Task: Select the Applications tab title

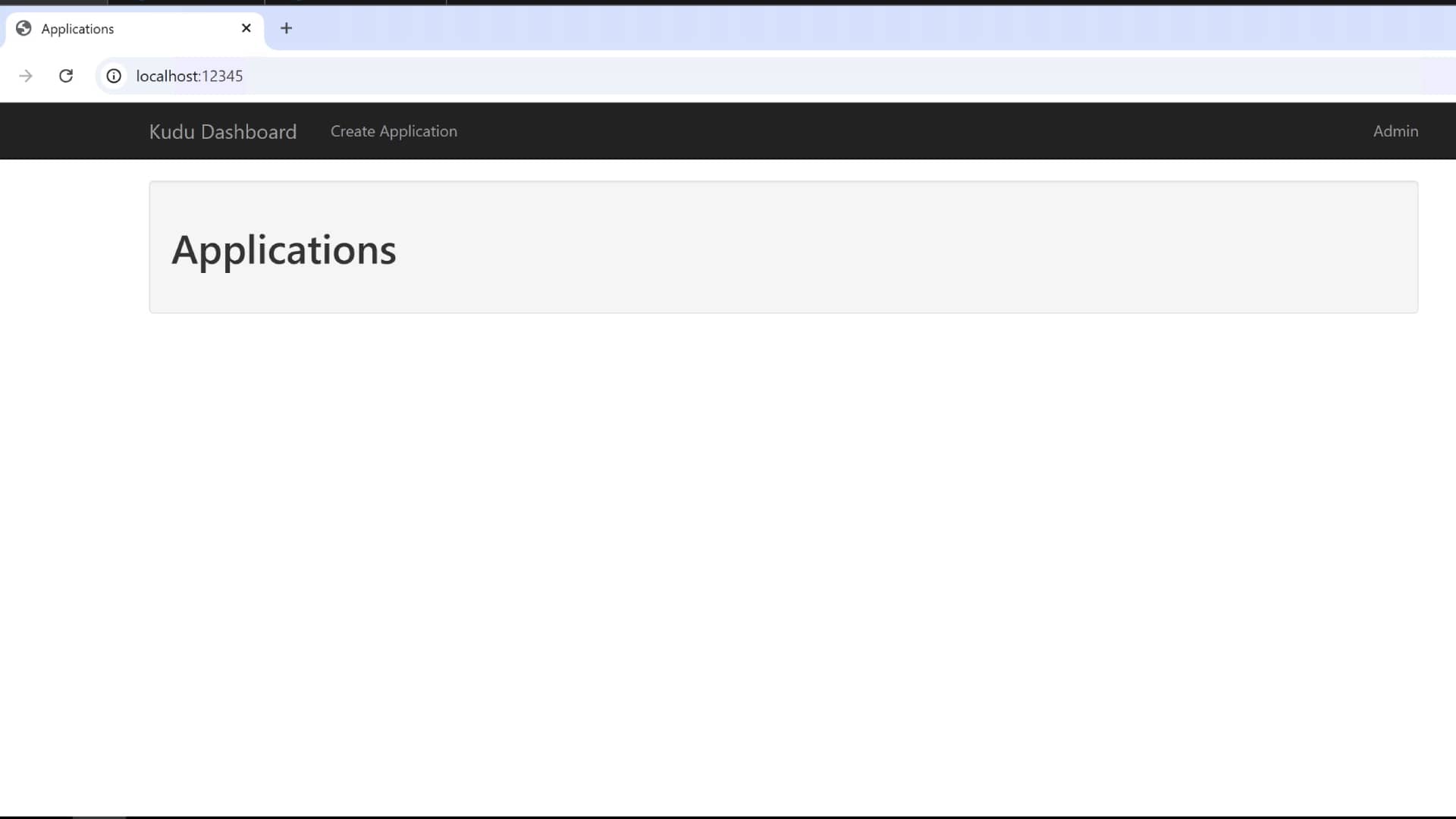Action: 77,29
